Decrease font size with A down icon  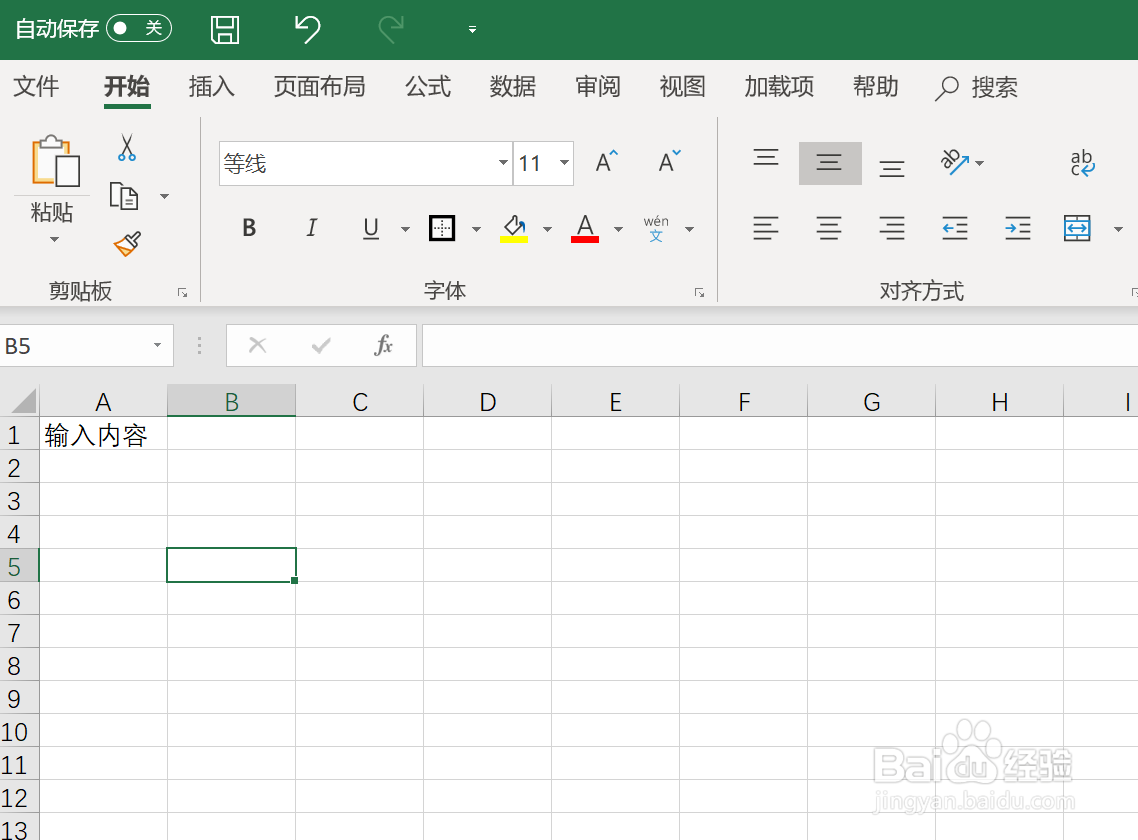coord(669,162)
